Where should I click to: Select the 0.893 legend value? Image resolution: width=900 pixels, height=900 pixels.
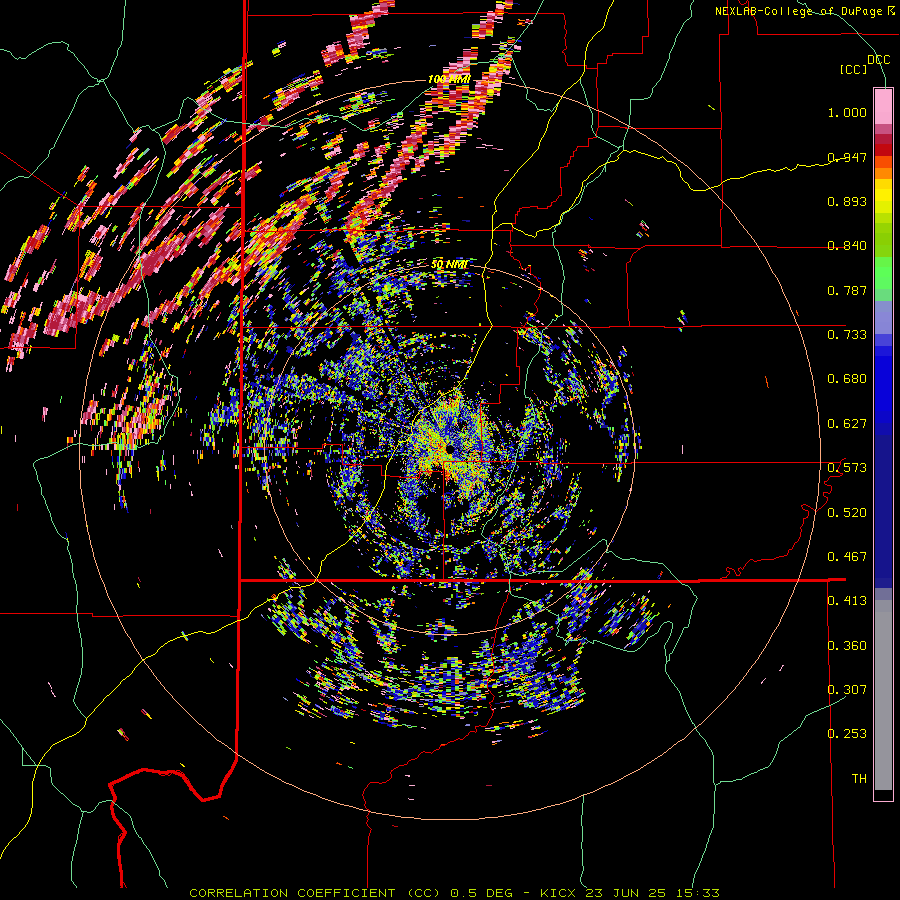pos(847,201)
